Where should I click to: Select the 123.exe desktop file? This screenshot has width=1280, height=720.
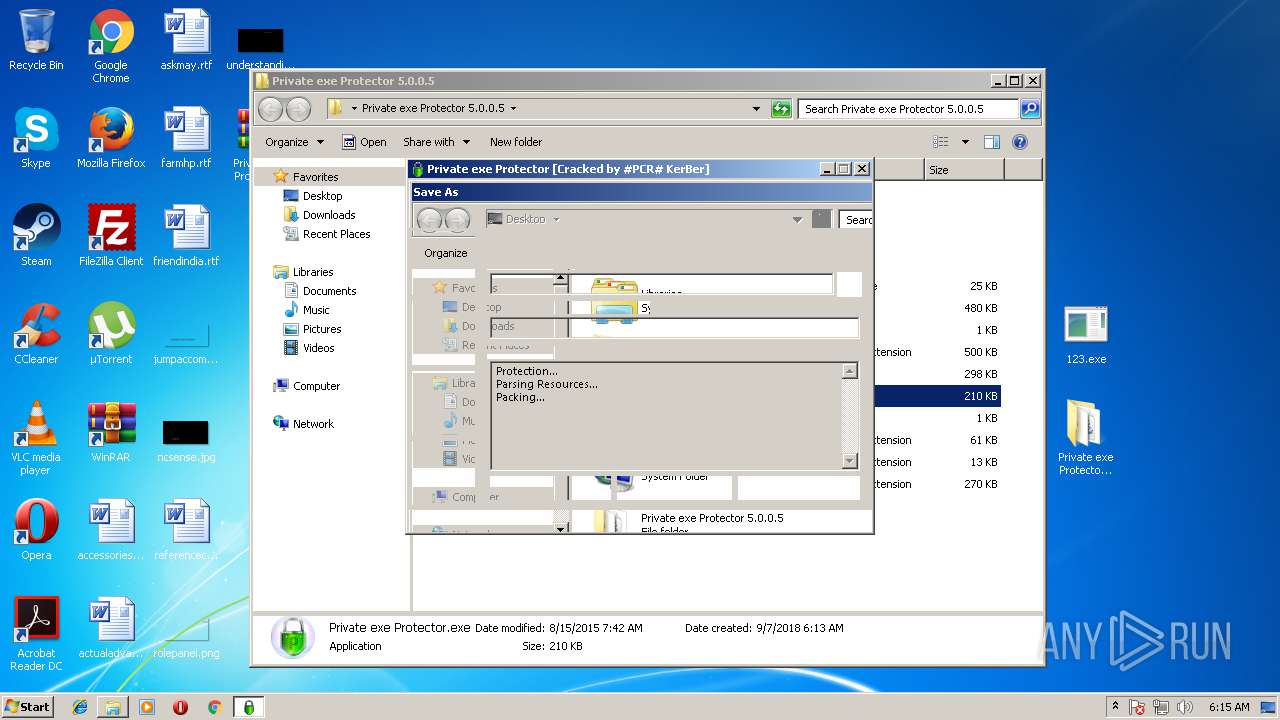(1086, 335)
